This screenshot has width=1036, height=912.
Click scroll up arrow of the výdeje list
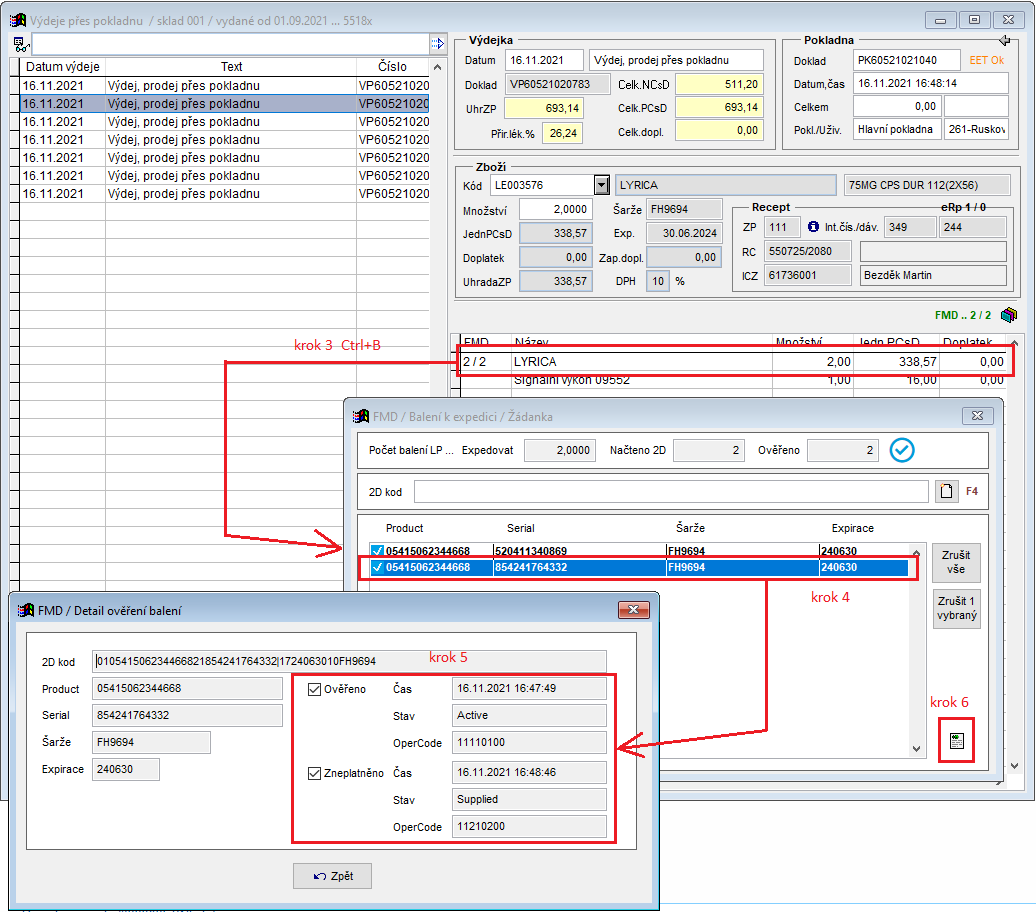[x=437, y=67]
